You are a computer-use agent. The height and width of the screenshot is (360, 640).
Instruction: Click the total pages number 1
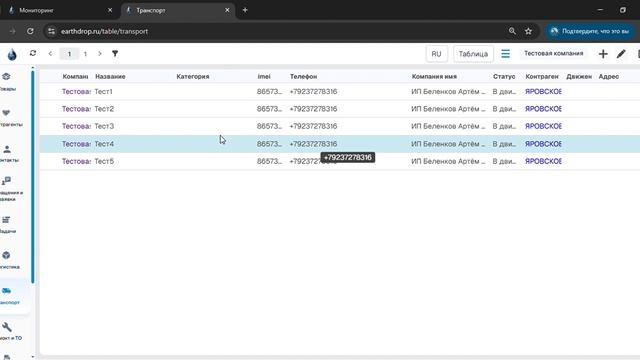pyautogui.click(x=85, y=54)
